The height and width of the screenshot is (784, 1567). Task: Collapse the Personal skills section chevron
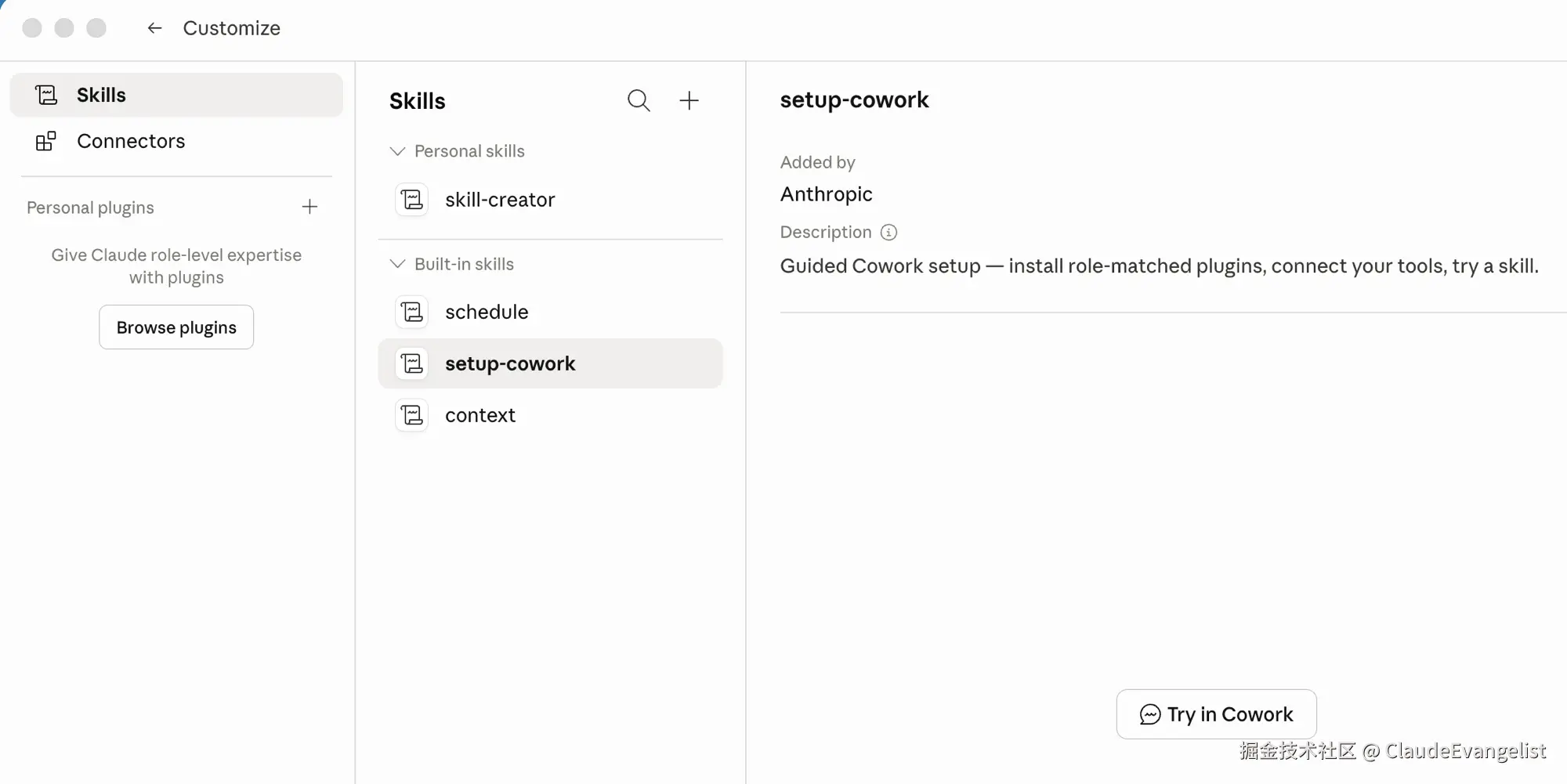[x=397, y=151]
